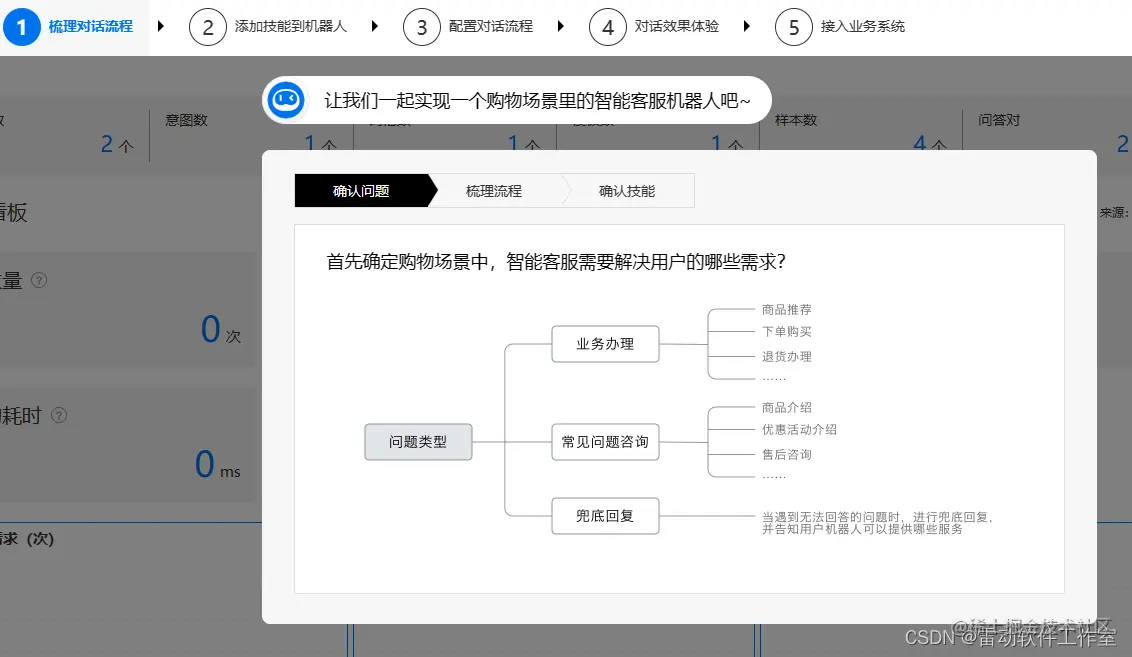Click the blue robot avatar icon
Image resolution: width=1132 pixels, height=657 pixels.
pos(286,100)
